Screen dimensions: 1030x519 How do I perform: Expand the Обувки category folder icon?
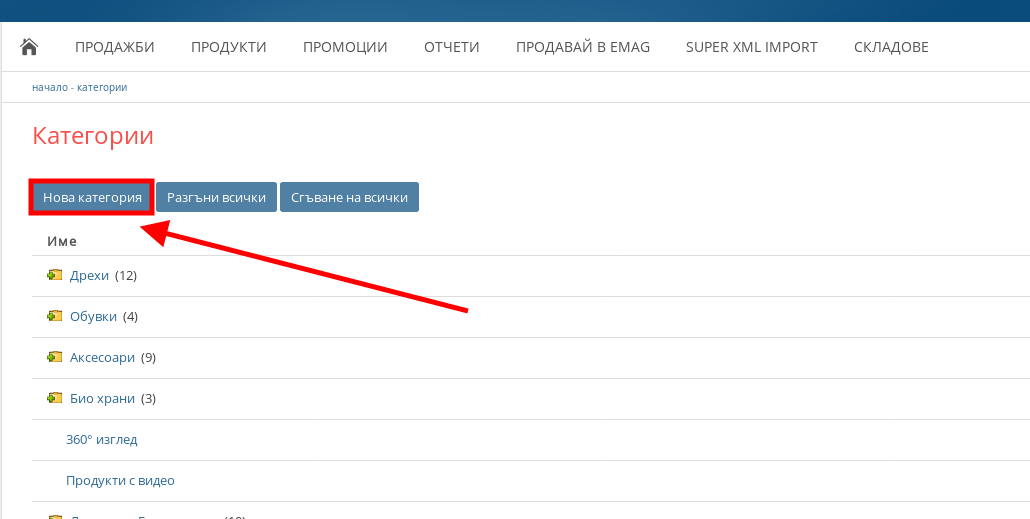point(55,316)
